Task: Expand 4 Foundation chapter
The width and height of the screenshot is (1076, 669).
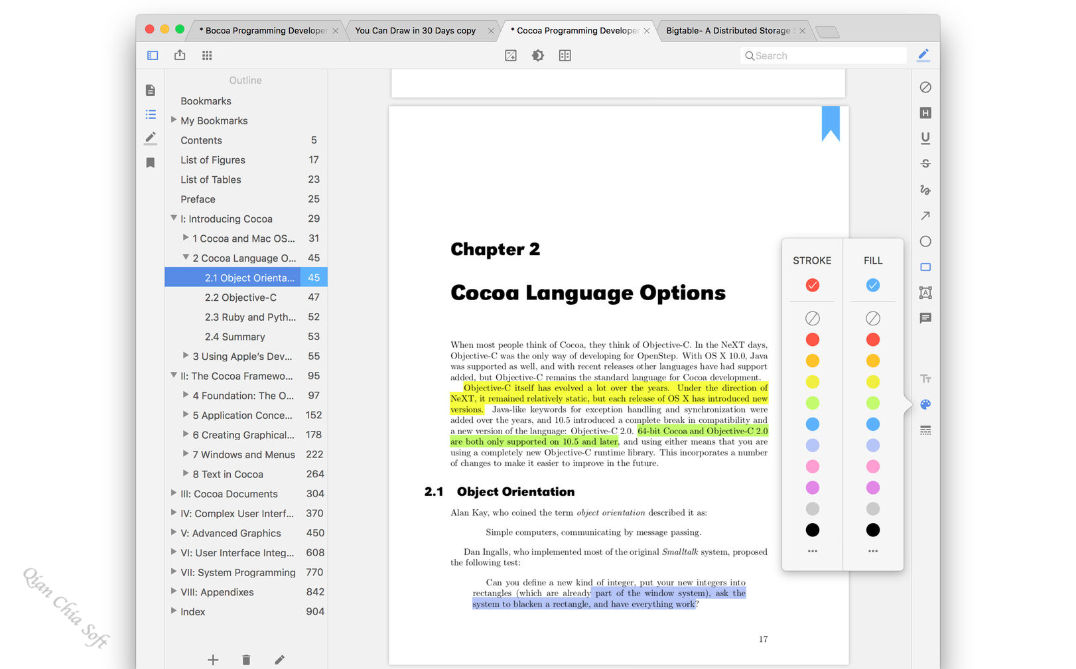Action: click(x=185, y=395)
